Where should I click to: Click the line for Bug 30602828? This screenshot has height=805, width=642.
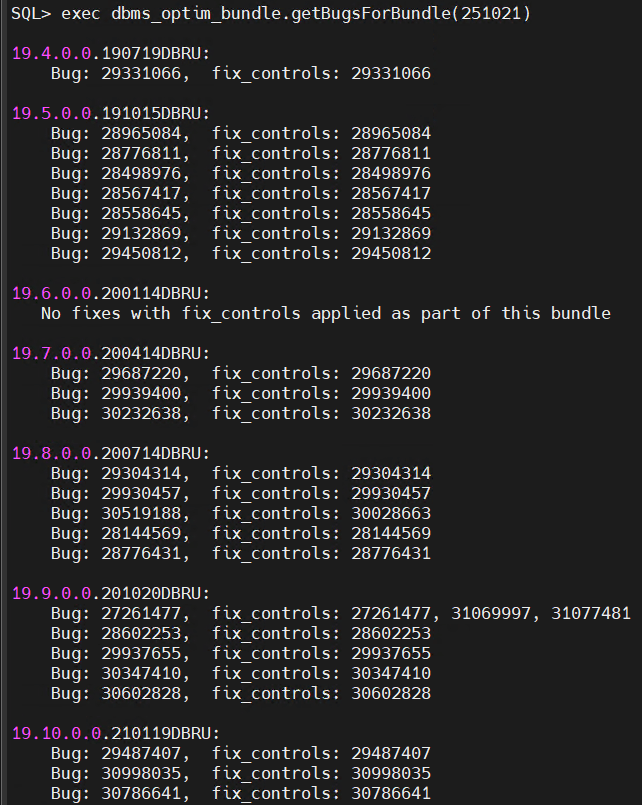click(240, 693)
